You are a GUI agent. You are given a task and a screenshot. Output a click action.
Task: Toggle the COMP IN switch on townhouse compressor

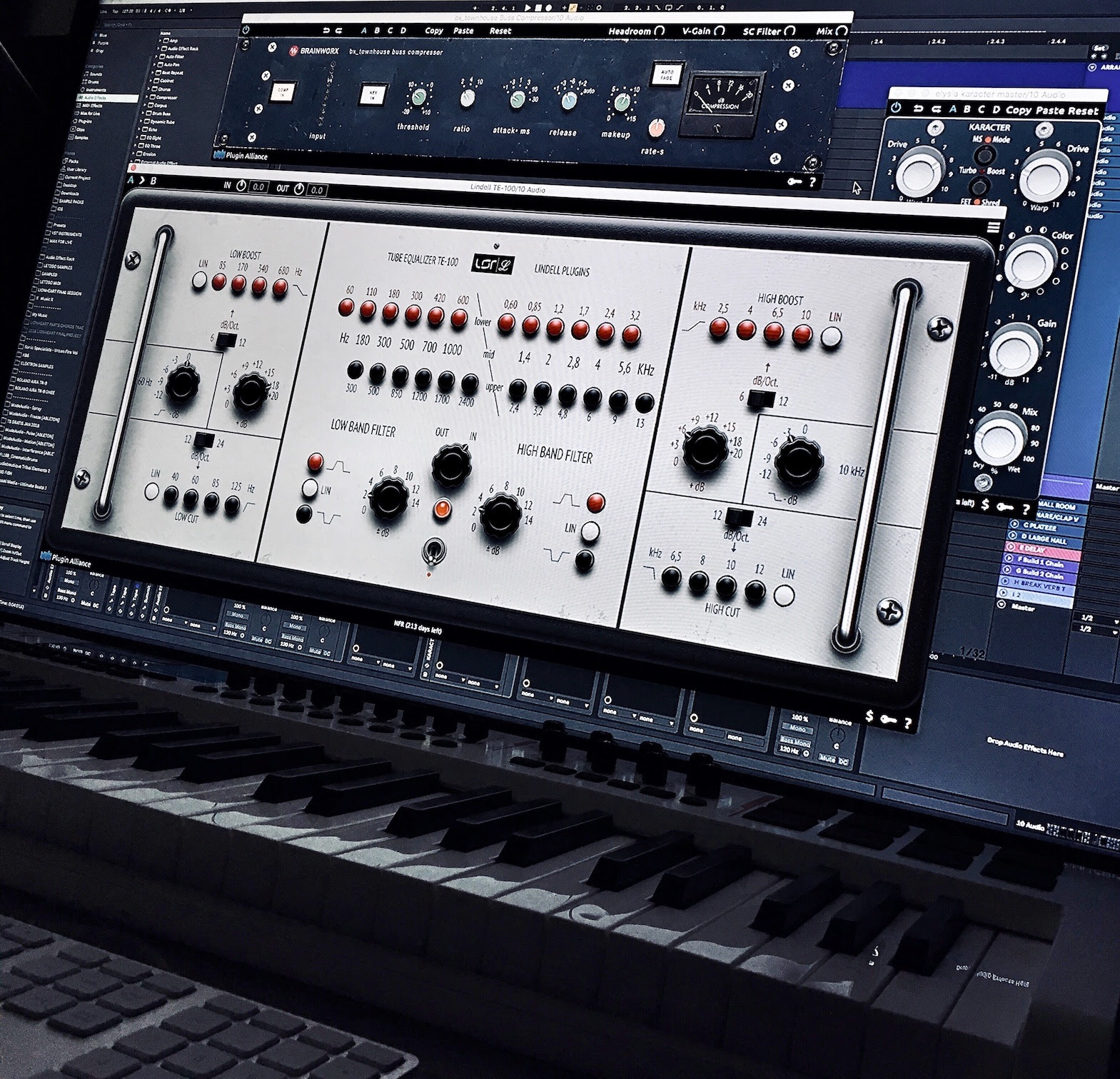281,91
